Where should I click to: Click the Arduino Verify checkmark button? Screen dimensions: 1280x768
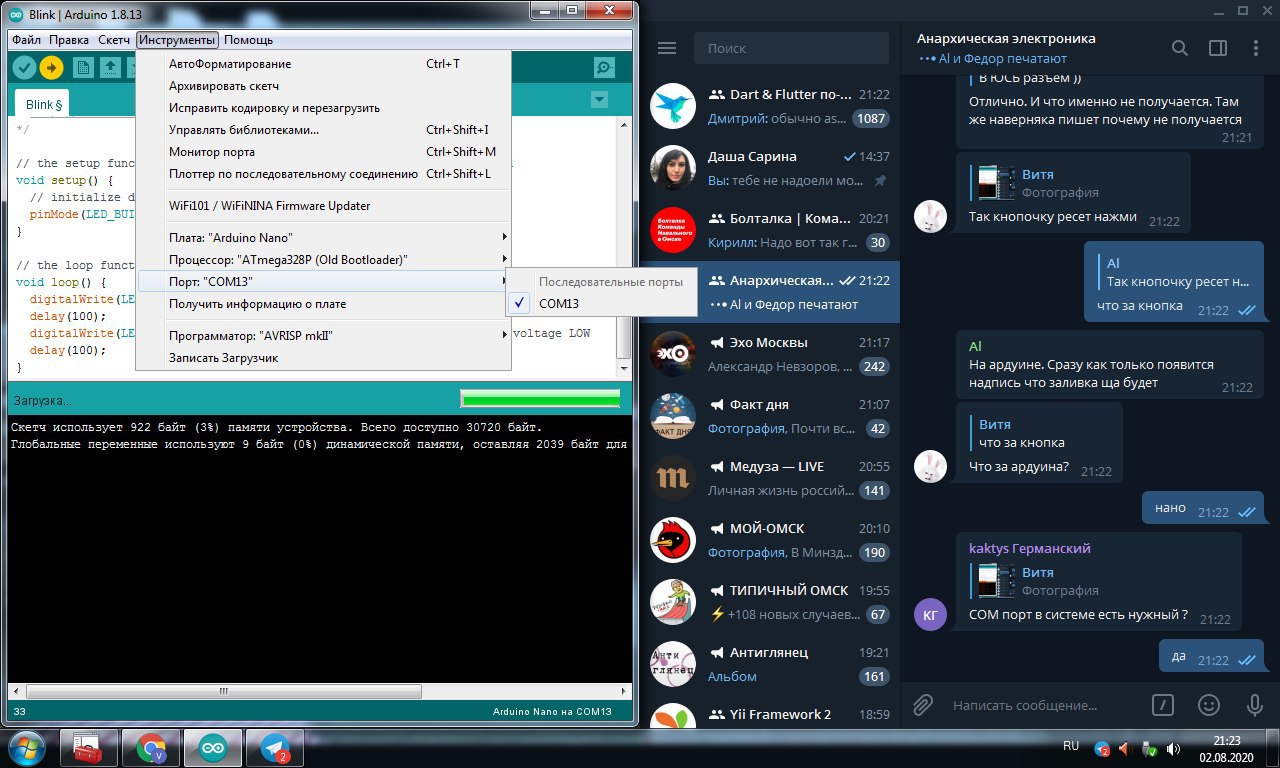click(x=25, y=67)
